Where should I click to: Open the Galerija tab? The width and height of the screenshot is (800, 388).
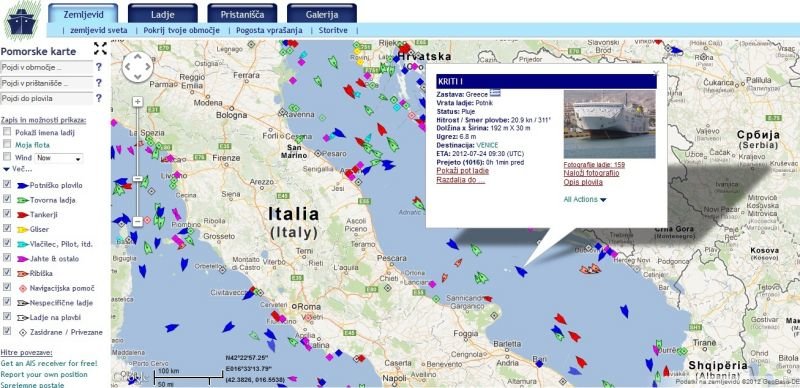click(322, 14)
